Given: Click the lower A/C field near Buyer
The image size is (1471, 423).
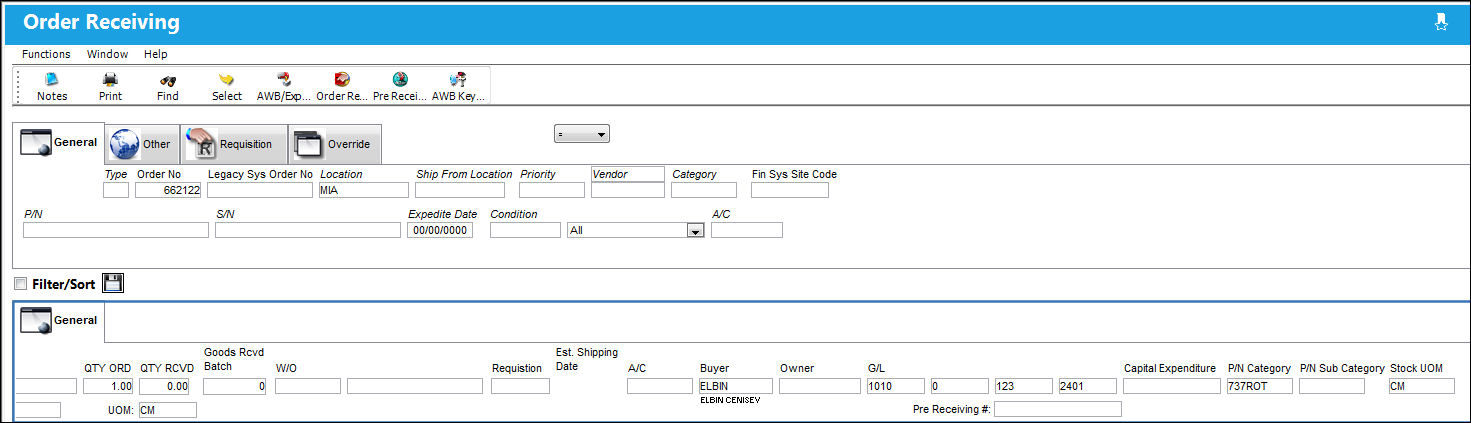Looking at the screenshot, I should coord(660,386).
